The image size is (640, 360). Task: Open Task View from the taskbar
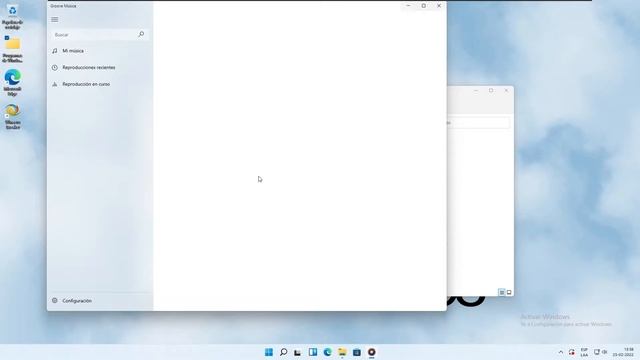(x=298, y=352)
